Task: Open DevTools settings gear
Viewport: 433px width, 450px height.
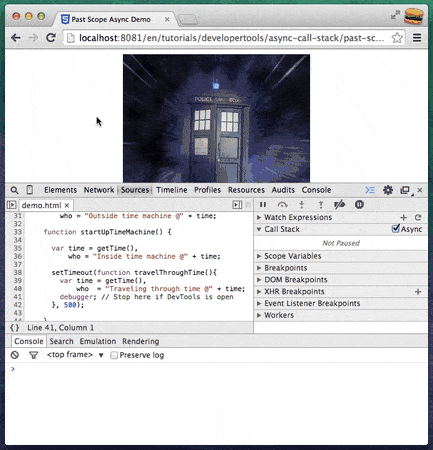Action: 388,190
